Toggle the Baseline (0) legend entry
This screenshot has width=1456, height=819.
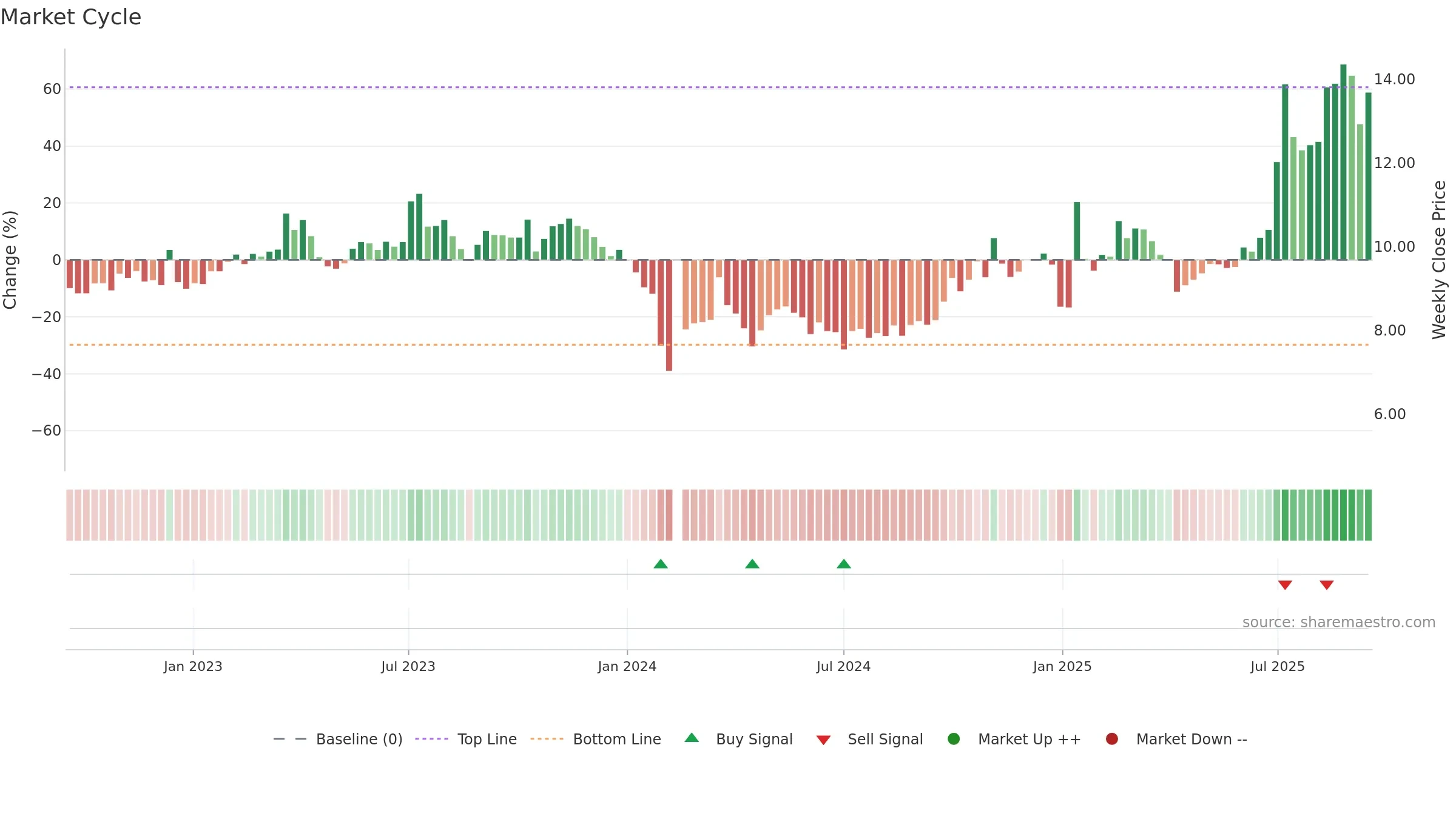click(x=338, y=739)
